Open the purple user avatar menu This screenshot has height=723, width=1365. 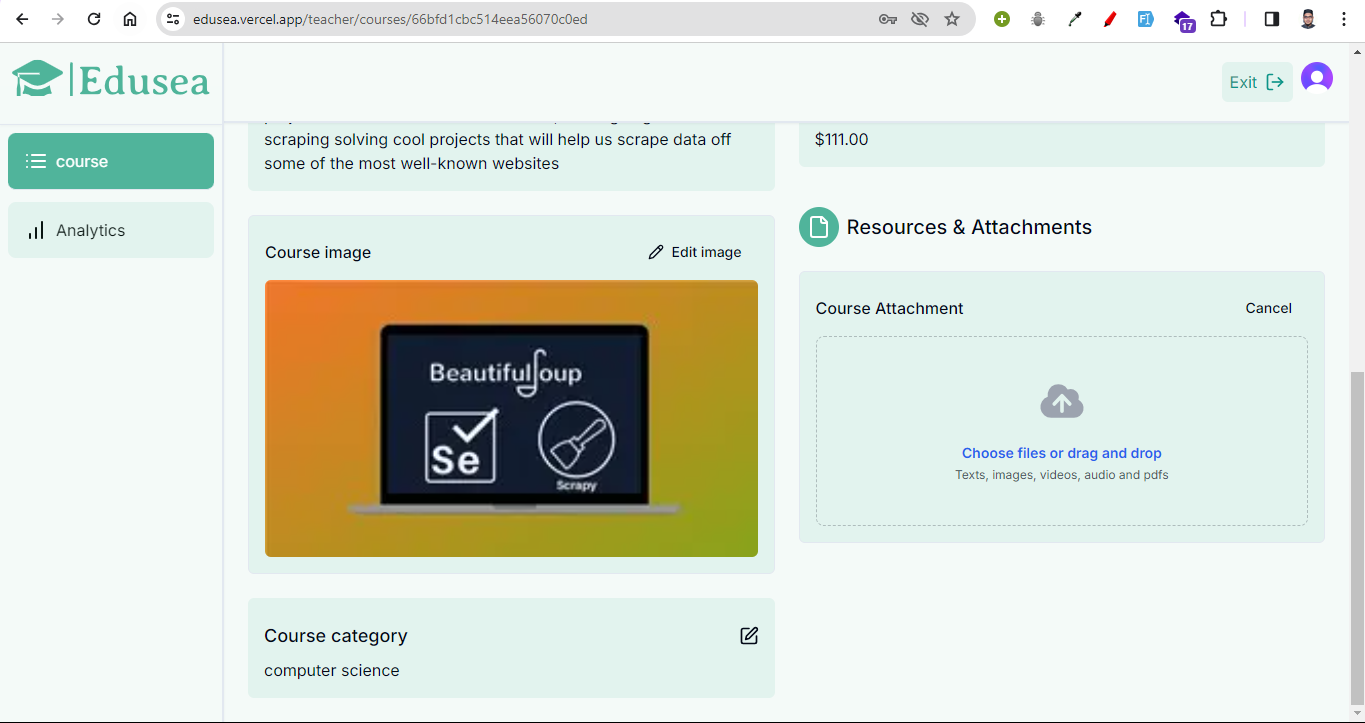pyautogui.click(x=1317, y=77)
